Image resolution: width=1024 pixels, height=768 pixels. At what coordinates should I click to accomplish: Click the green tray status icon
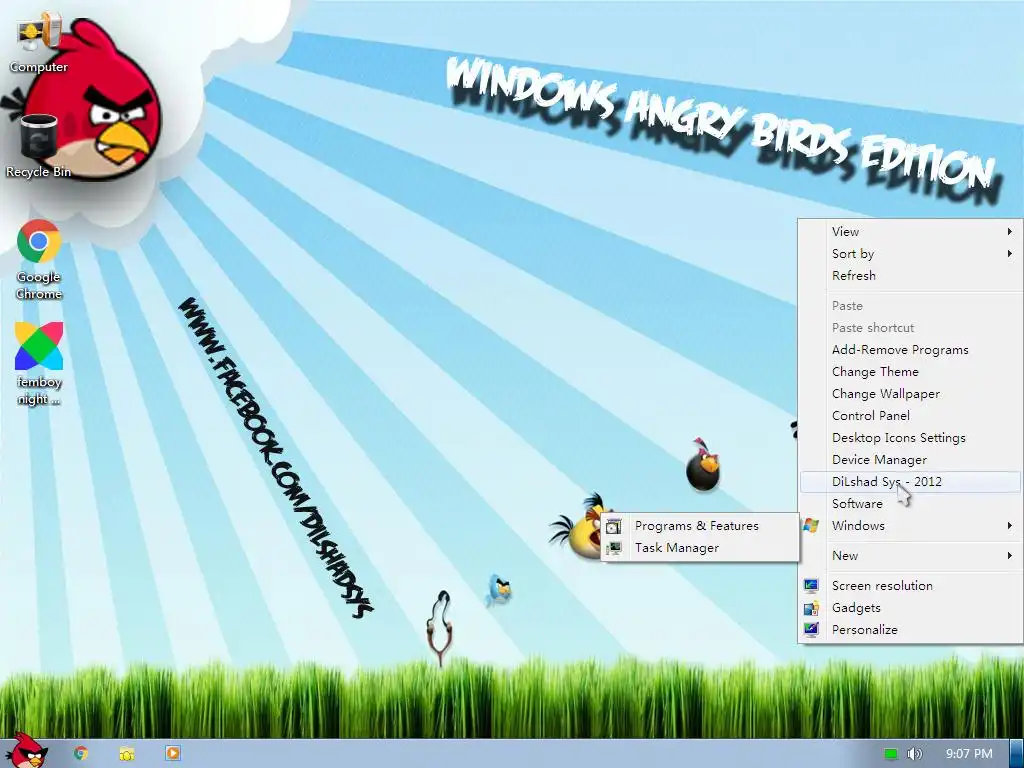[x=890, y=754]
